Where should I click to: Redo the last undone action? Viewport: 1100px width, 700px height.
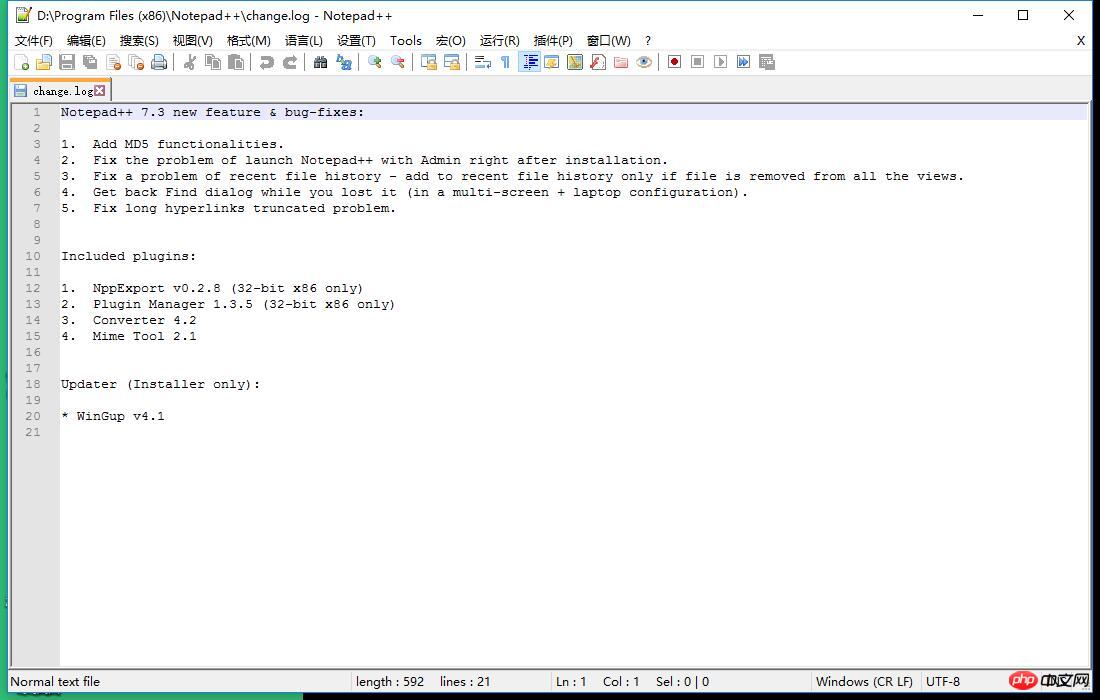290,62
